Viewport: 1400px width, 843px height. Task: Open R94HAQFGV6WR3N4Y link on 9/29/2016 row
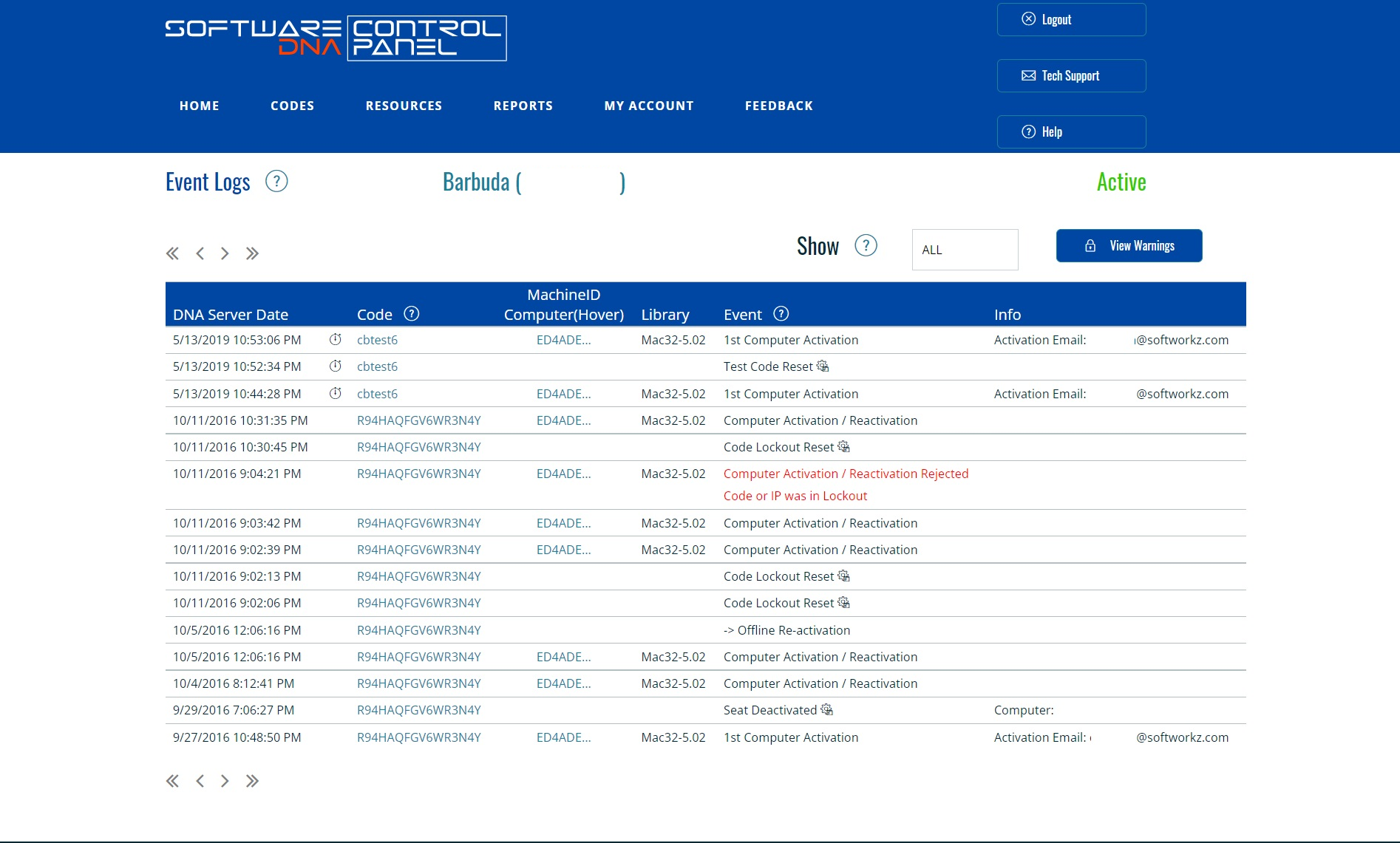coord(419,710)
